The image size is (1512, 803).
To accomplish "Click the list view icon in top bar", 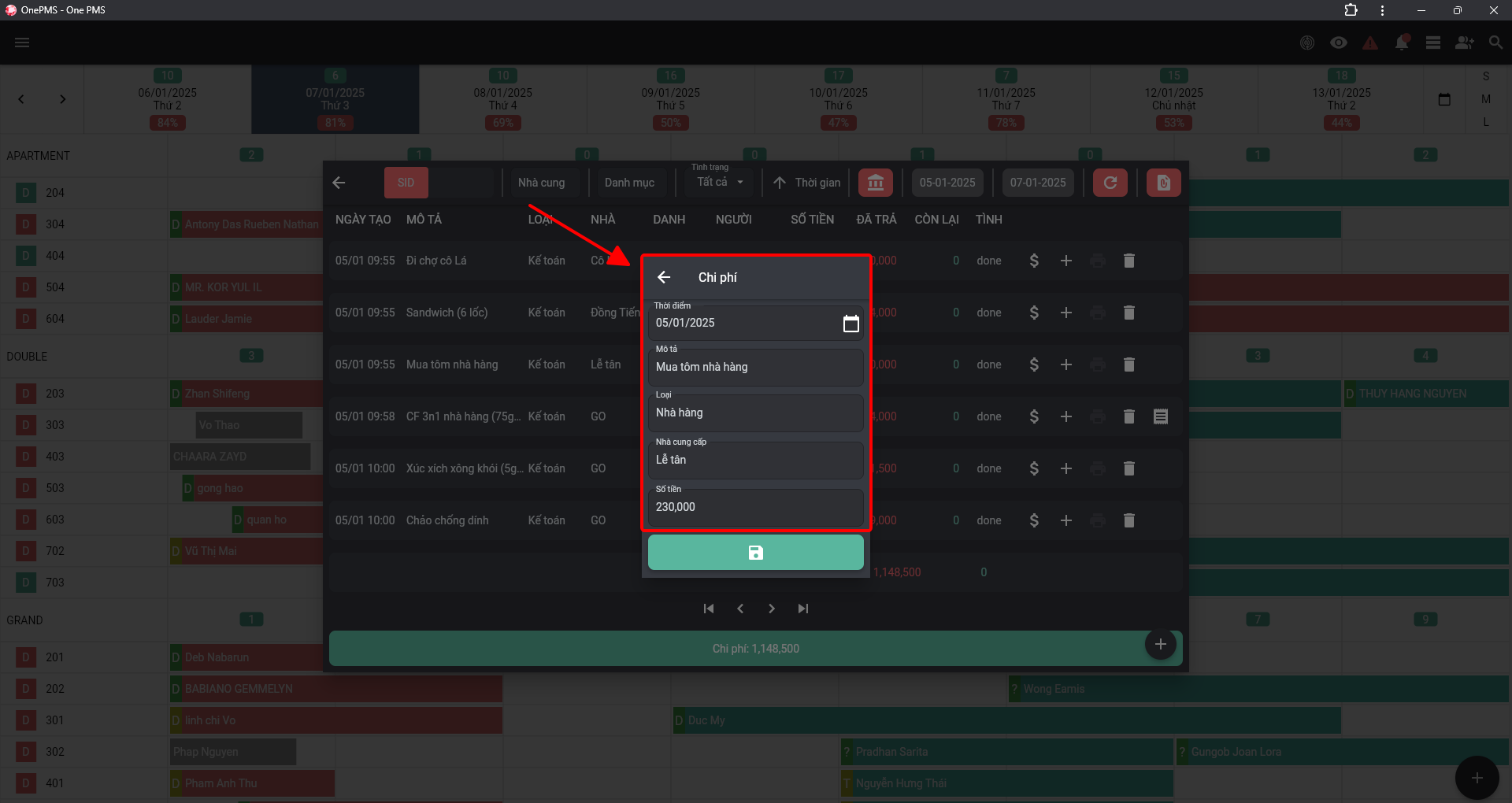I will [x=1433, y=43].
